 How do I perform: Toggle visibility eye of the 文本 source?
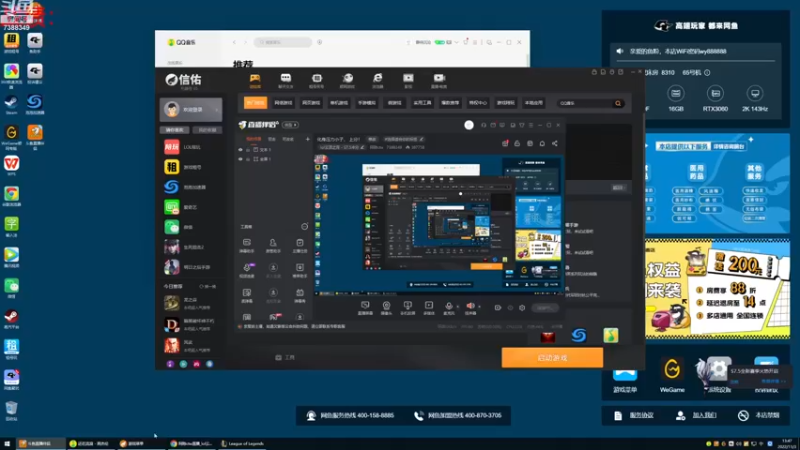240,149
